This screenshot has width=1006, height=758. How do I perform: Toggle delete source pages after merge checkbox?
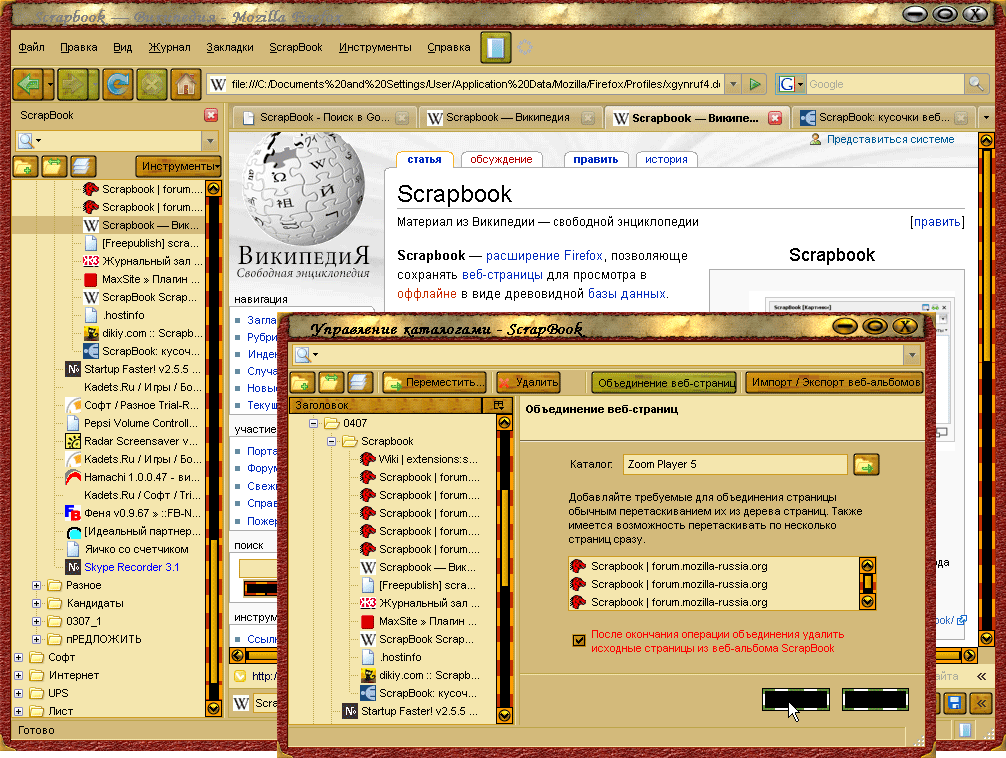pos(579,641)
